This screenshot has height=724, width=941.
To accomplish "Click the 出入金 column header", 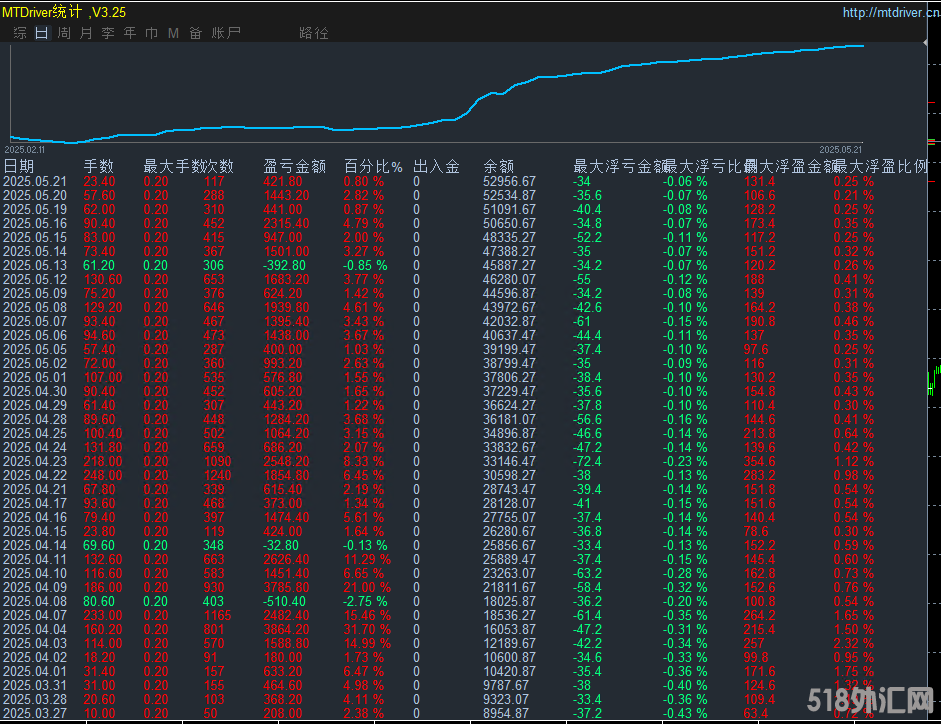I will 436,166.
